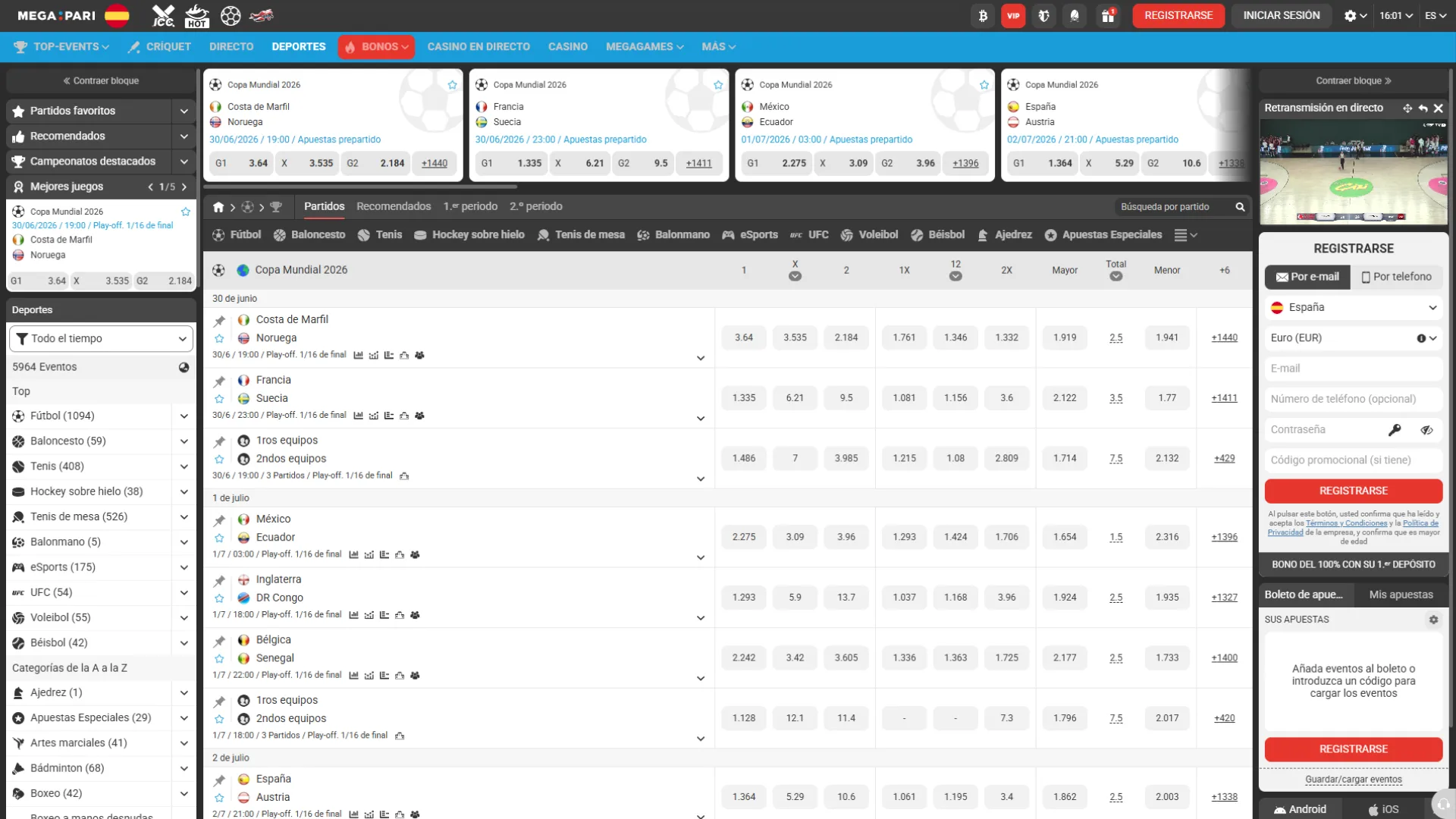Open the Todo el tiempo dropdown

pos(101,339)
